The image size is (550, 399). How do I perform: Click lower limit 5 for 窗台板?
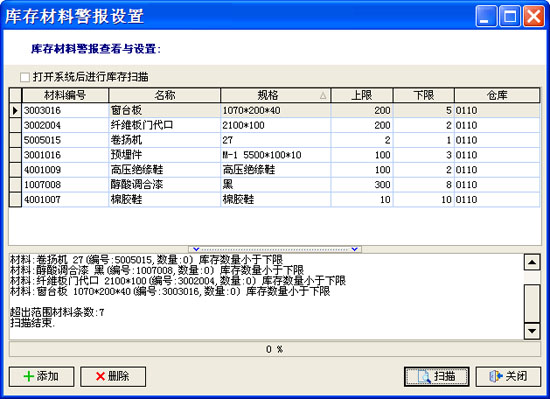(424, 110)
